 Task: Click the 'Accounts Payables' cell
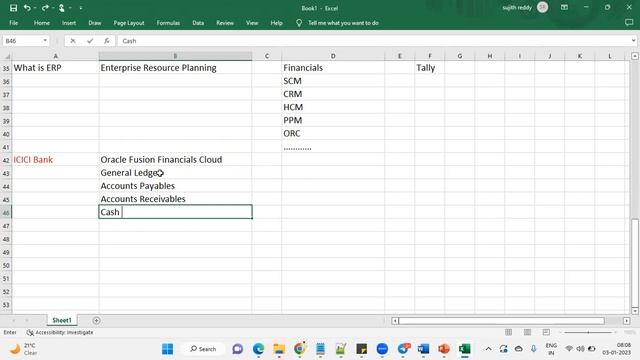pyautogui.click(x=175, y=186)
